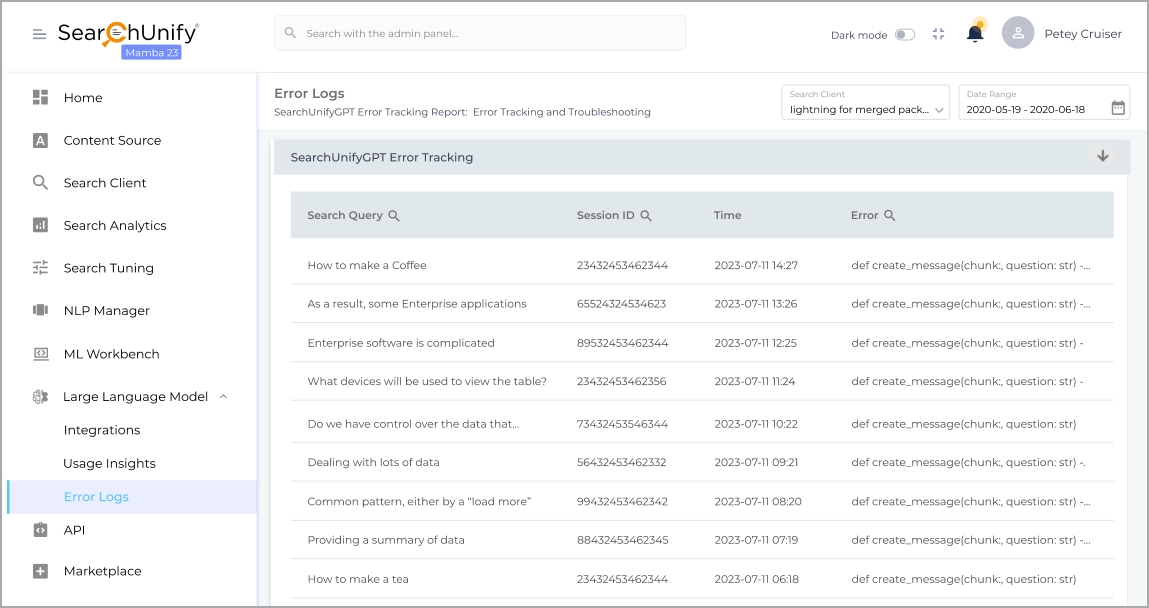This screenshot has height=608, width=1149.
Task: Click the Mamba 23 version badge
Action: coord(151,53)
